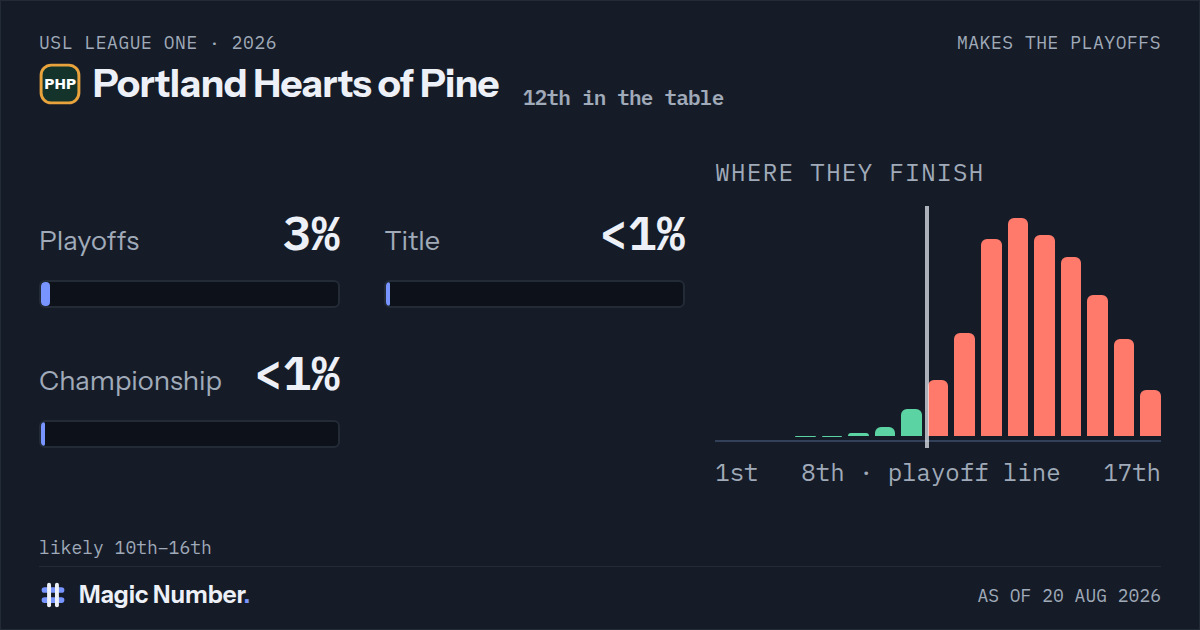Screen dimensions: 1200x630
Task: Select the Championship probability progress bar
Action: click(x=189, y=434)
